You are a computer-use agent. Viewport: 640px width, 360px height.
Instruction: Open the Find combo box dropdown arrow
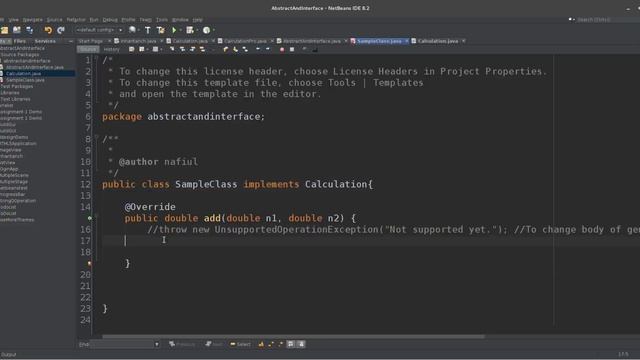157,344
